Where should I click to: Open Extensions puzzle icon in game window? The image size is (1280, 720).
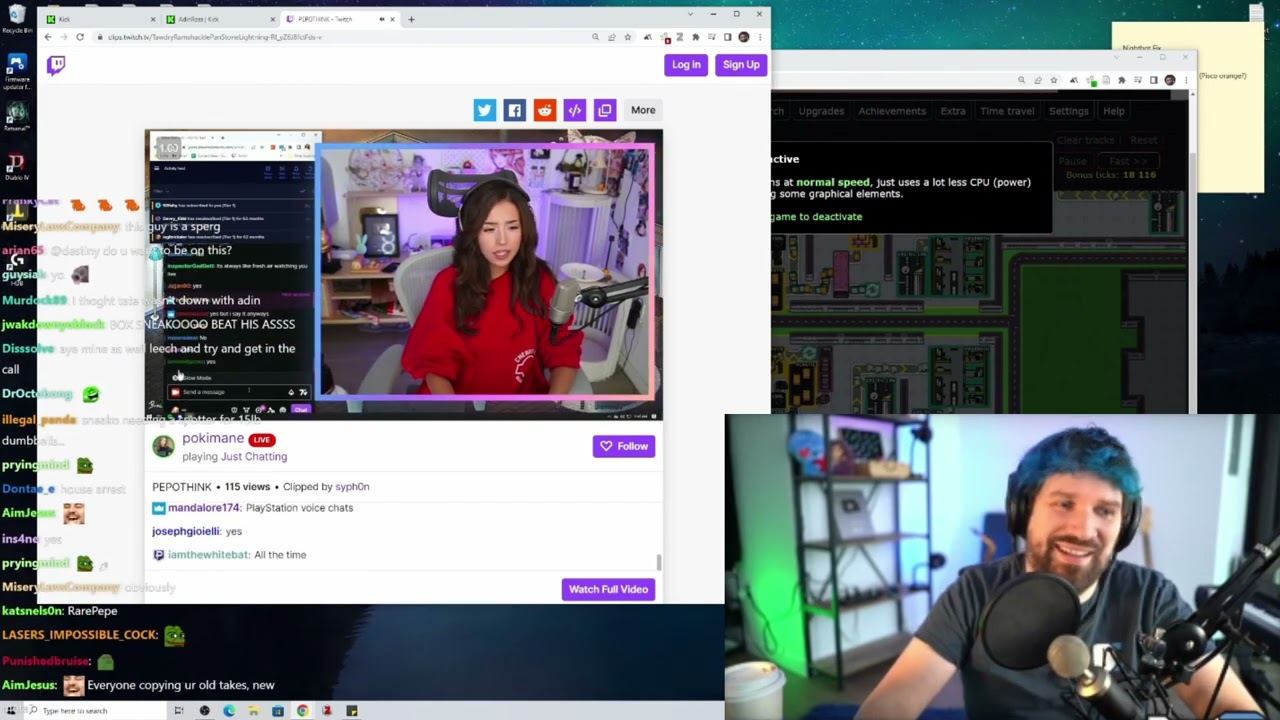(1121, 80)
